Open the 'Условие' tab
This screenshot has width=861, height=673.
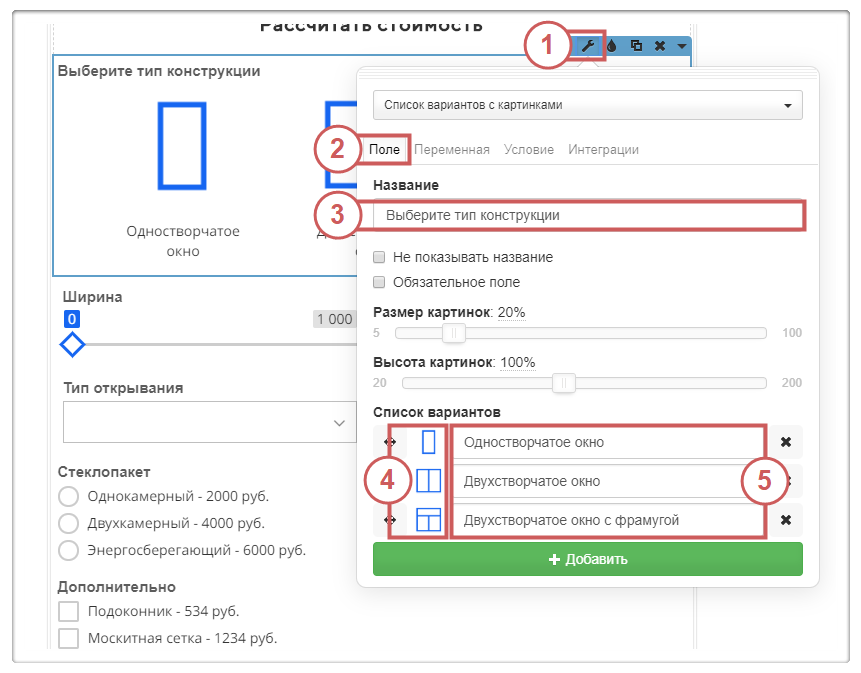coord(529,150)
